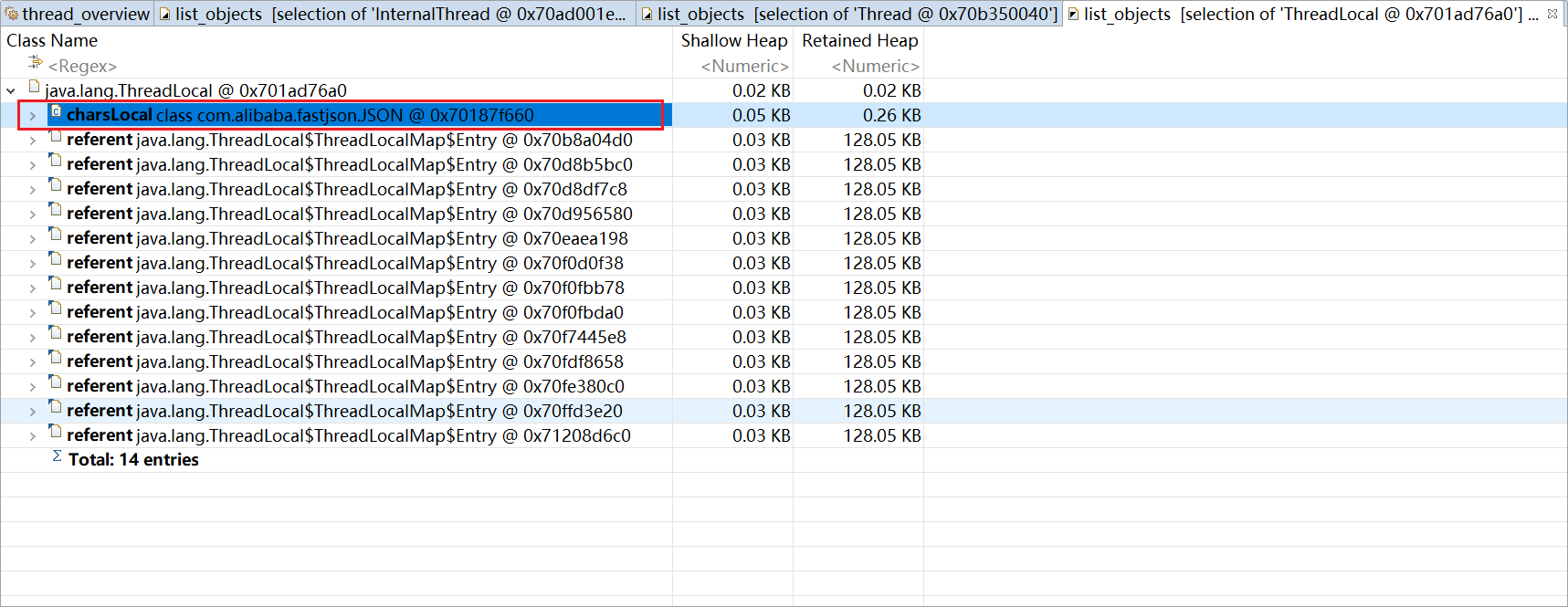Click 128.05 KB retained heap of Entry 0x70b8a04d0

coord(881,140)
